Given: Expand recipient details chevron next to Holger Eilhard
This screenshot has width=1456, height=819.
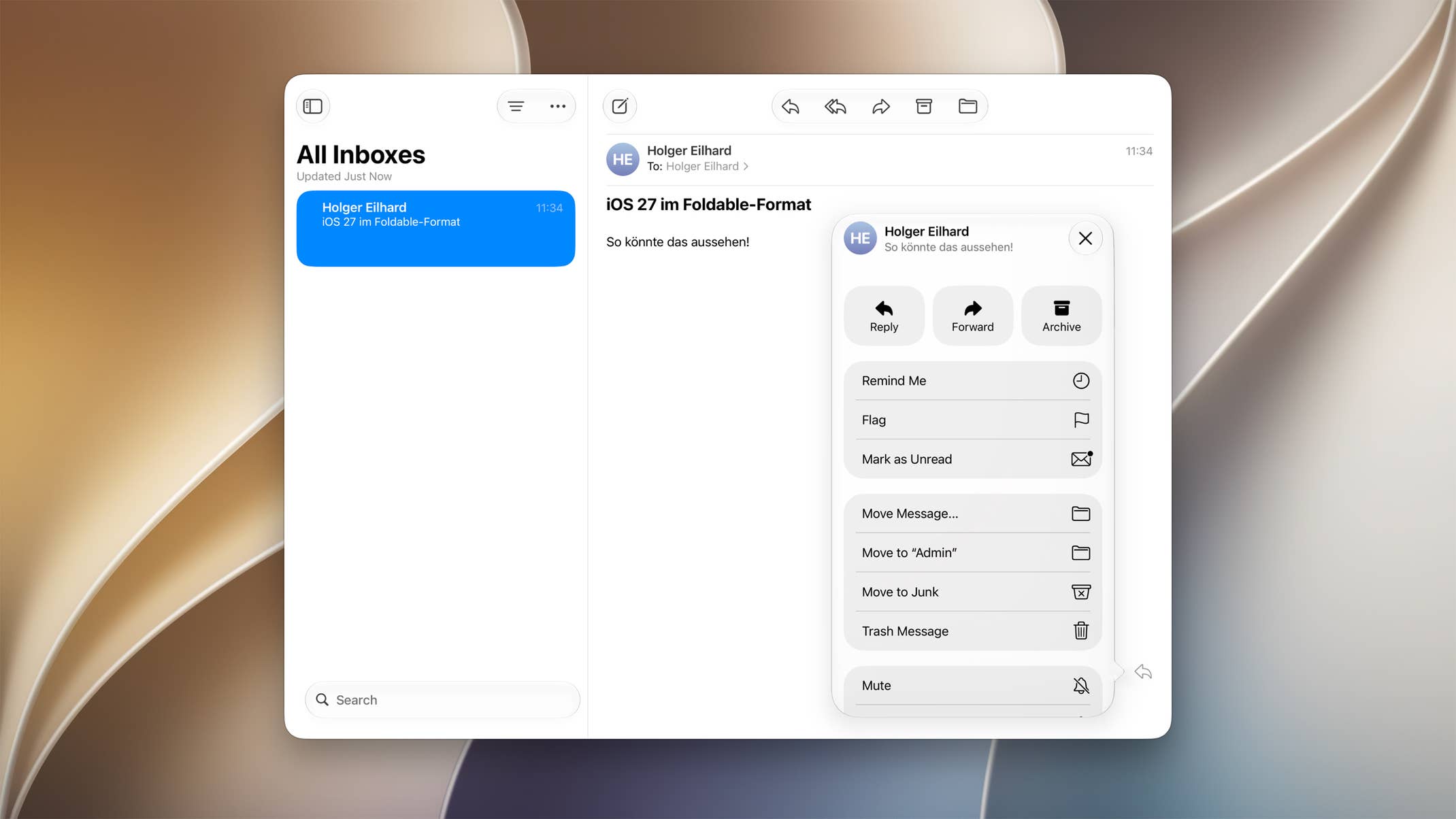Looking at the screenshot, I should (x=746, y=167).
